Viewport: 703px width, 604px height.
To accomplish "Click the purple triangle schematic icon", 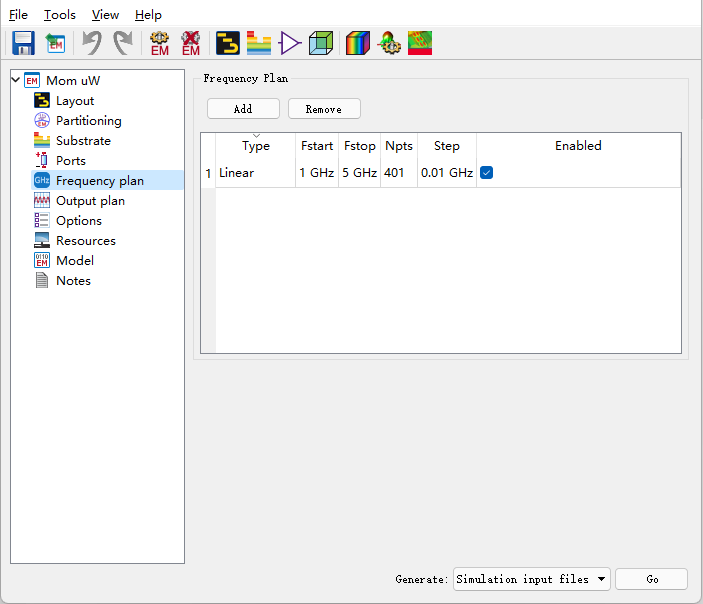I will (290, 43).
